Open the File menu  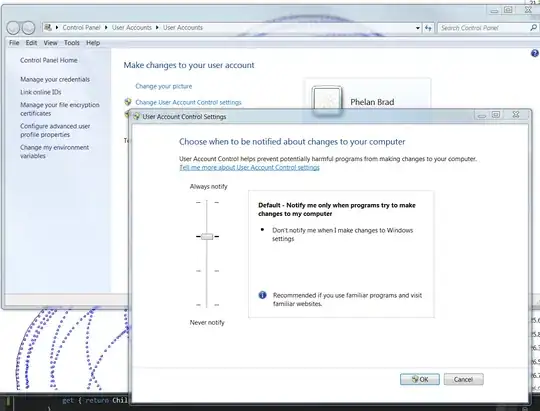tap(14, 43)
